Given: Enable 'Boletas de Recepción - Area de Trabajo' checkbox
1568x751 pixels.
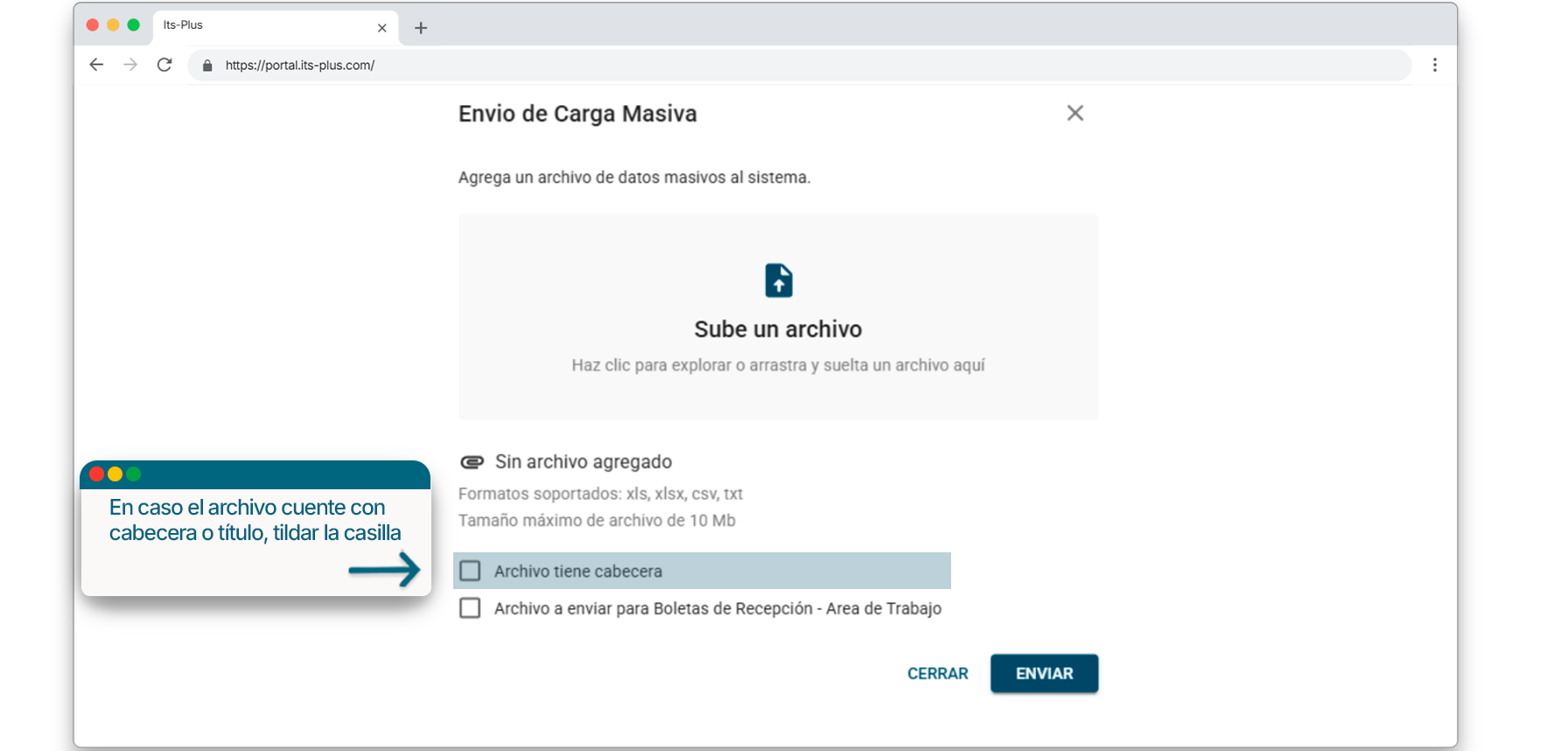Looking at the screenshot, I should (x=471, y=608).
